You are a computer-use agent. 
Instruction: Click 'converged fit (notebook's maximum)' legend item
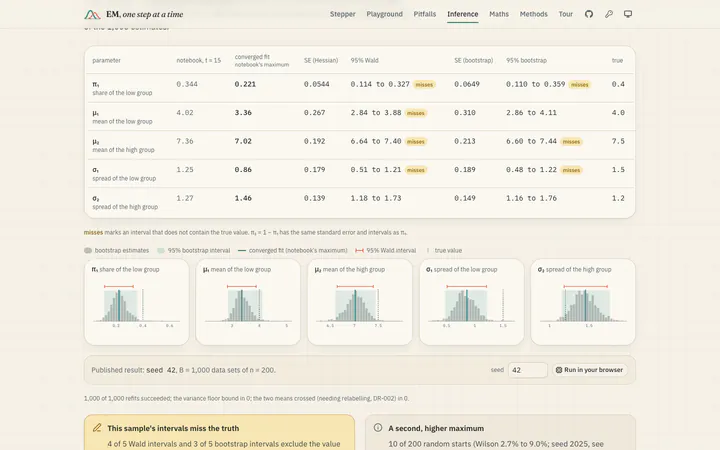[292, 251]
